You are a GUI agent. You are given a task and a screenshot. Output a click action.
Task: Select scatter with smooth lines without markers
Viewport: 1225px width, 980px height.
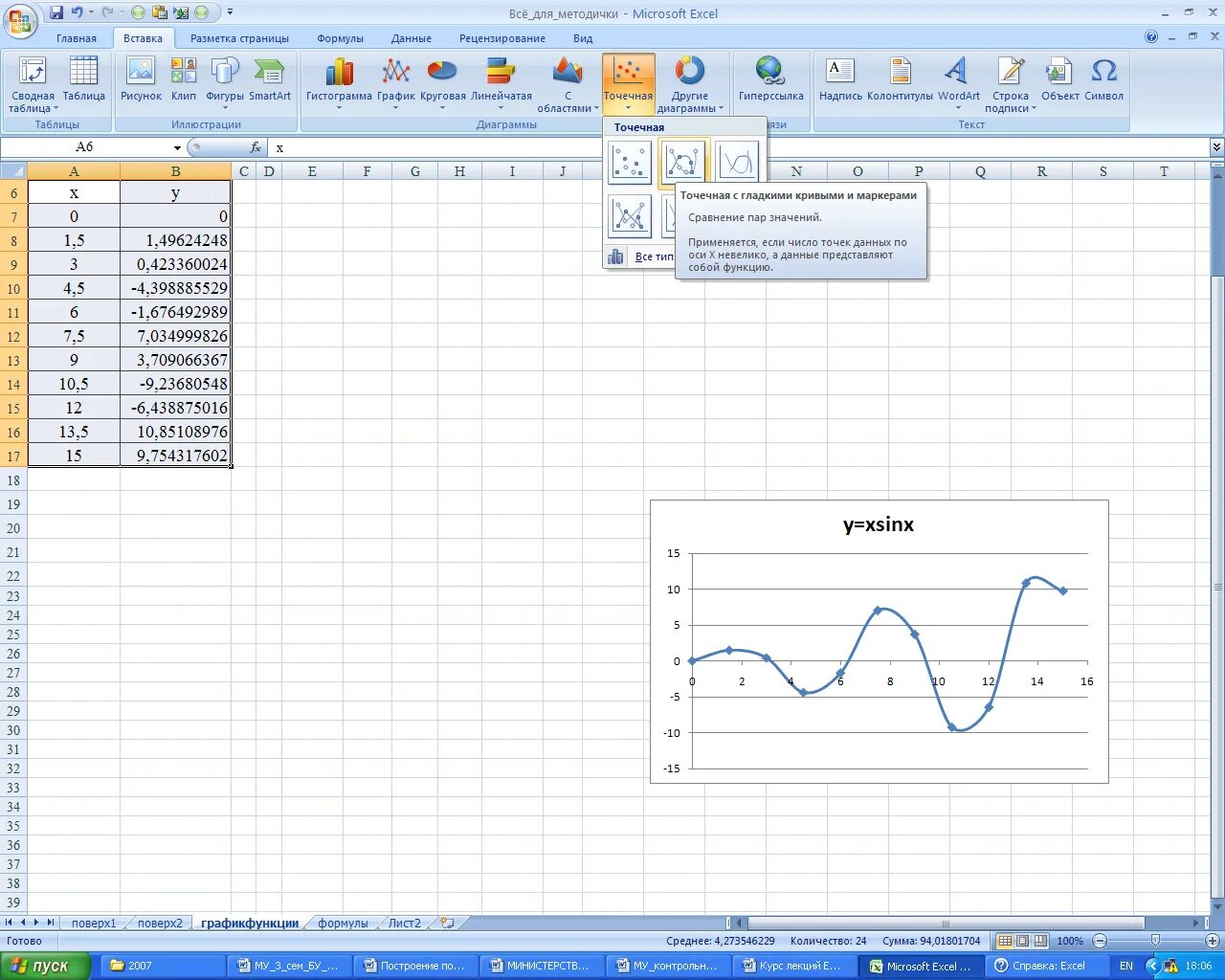tap(736, 162)
